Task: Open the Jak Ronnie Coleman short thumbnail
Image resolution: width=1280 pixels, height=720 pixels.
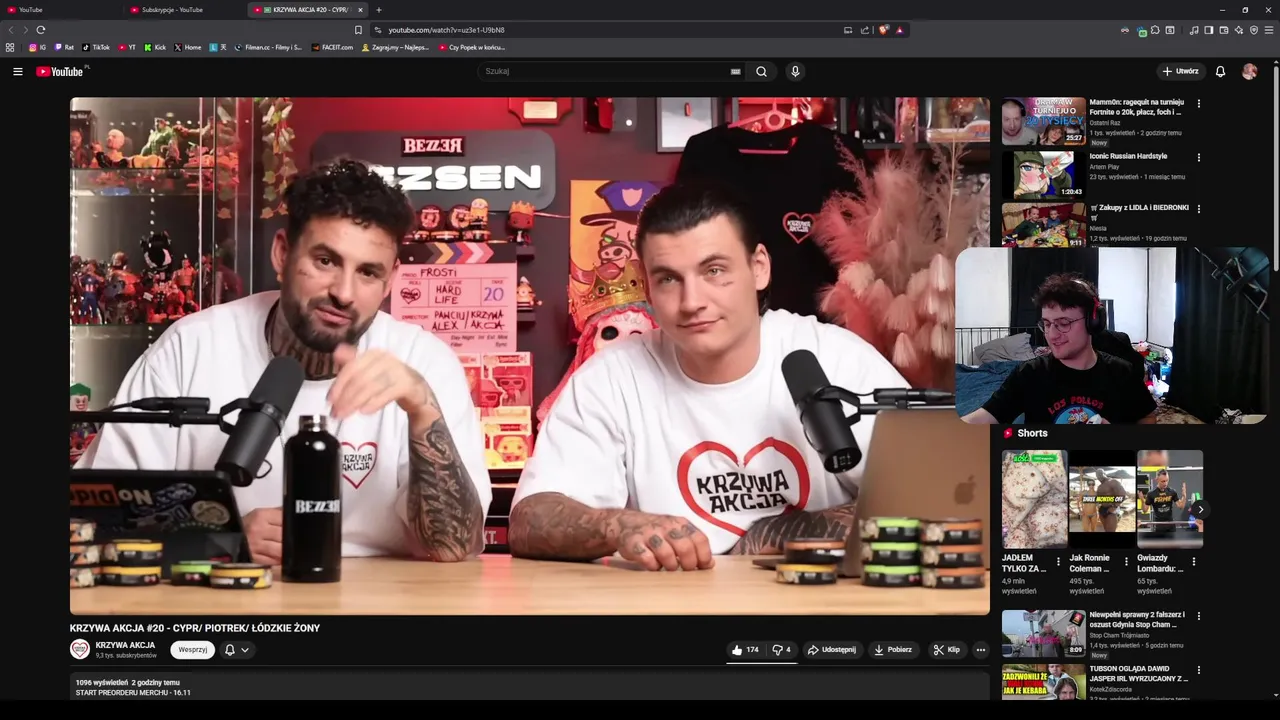Action: (x=1102, y=499)
